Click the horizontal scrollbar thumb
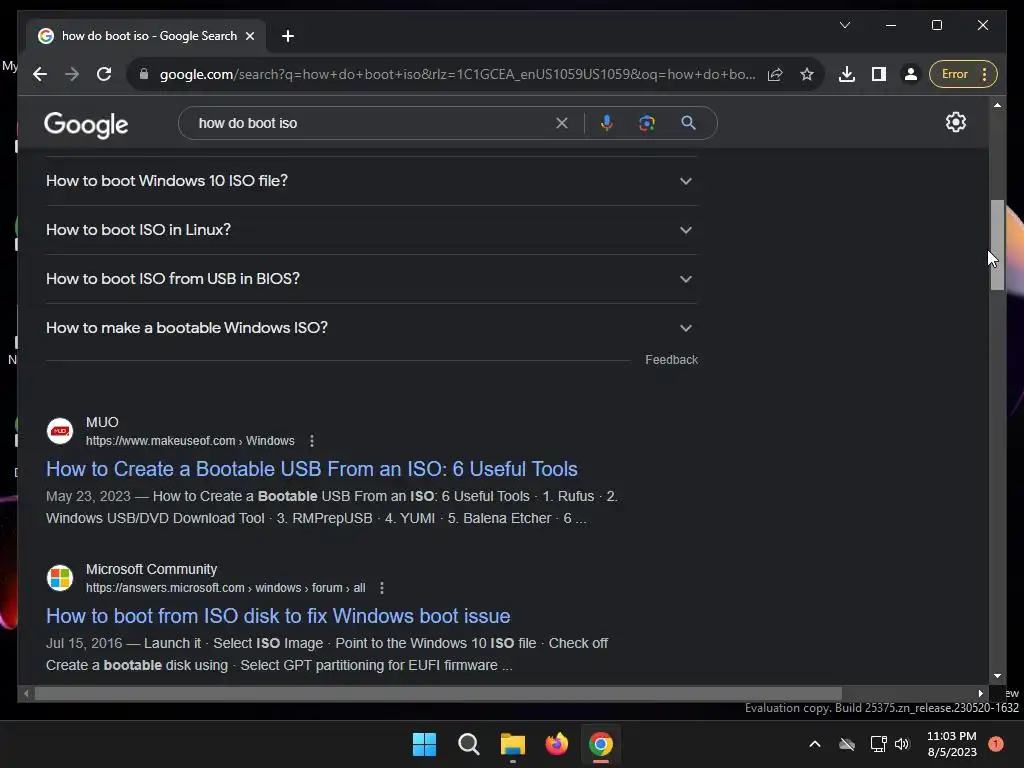 point(438,693)
